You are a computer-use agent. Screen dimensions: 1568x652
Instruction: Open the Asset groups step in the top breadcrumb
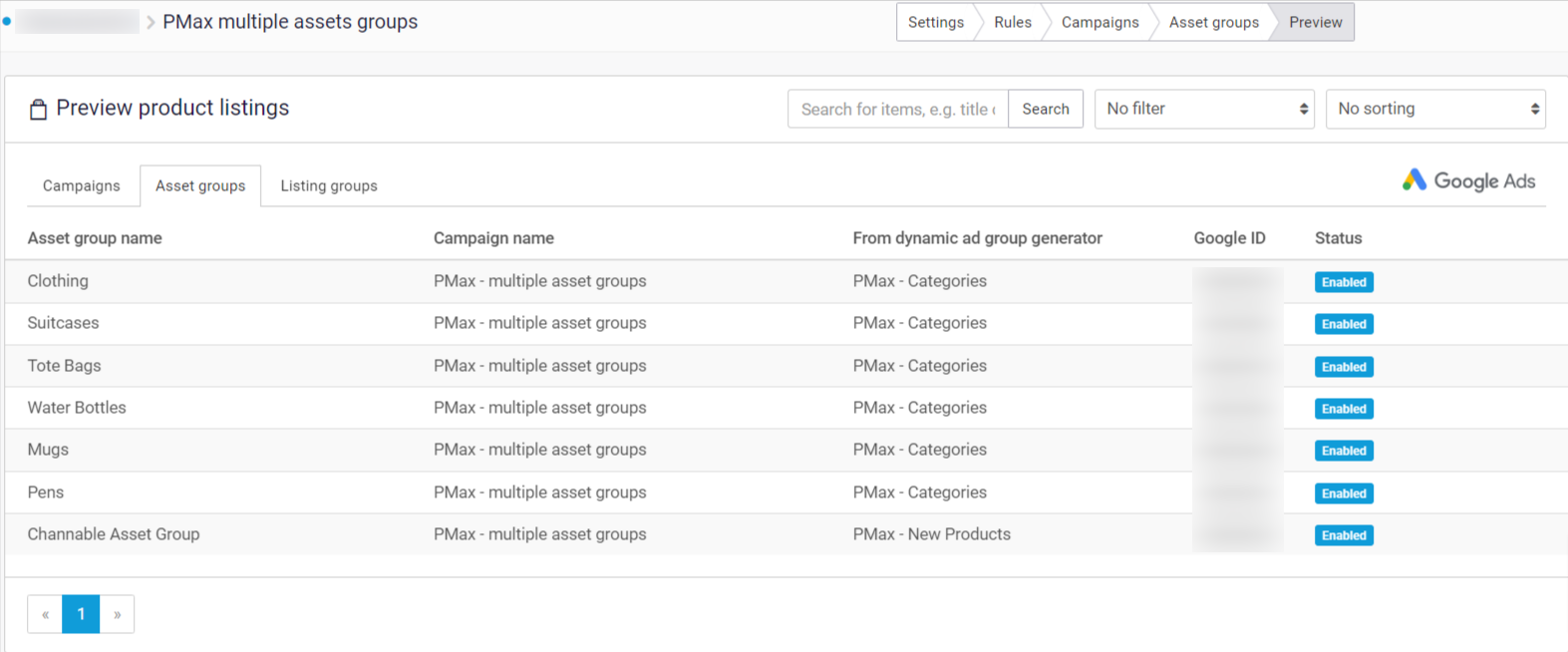(1213, 22)
